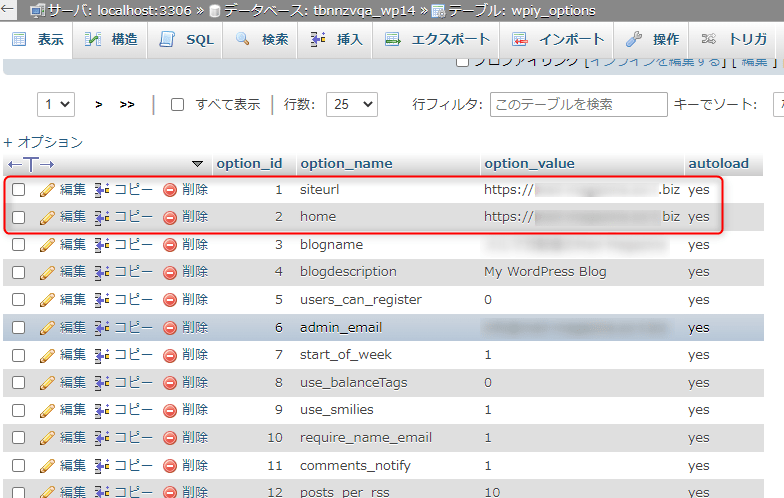This screenshot has height=498, width=784.
Task: Select the checkbox for siteurl row
Action: click(x=18, y=190)
